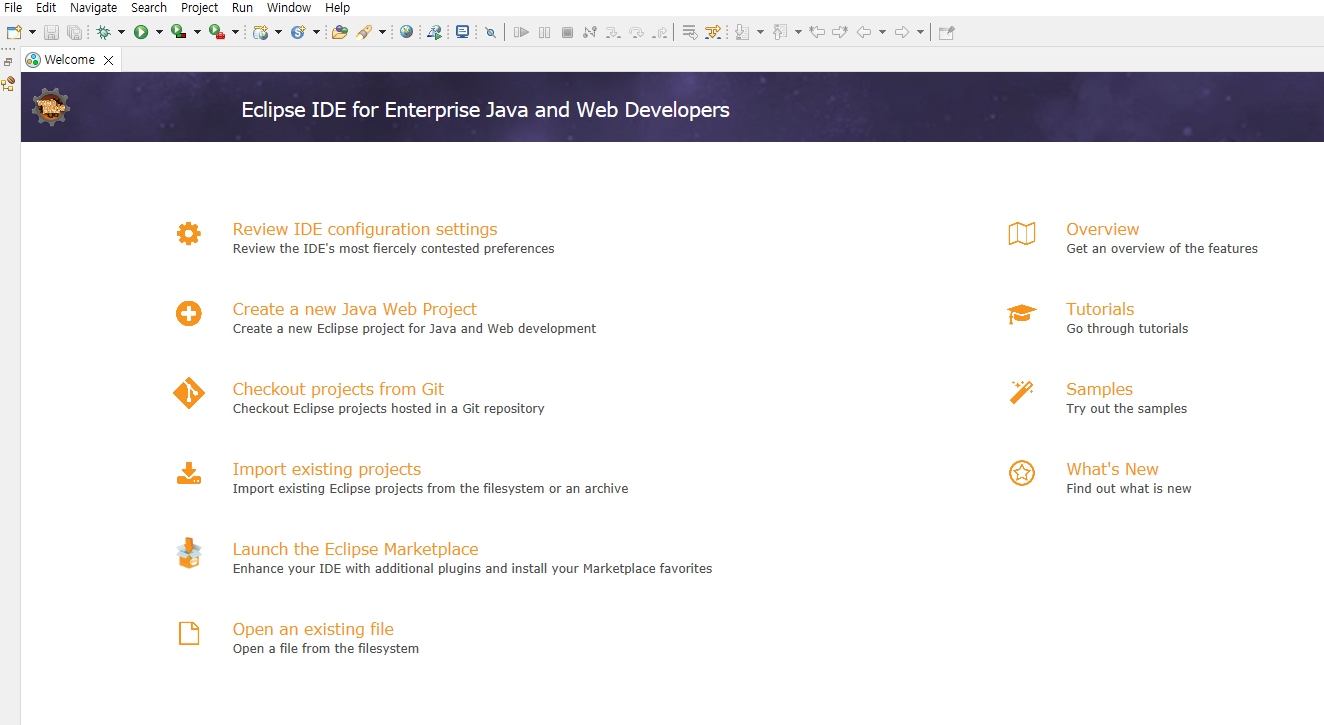1324x725 pixels.
Task: Click the Pin Editor icon
Action: coord(946,32)
